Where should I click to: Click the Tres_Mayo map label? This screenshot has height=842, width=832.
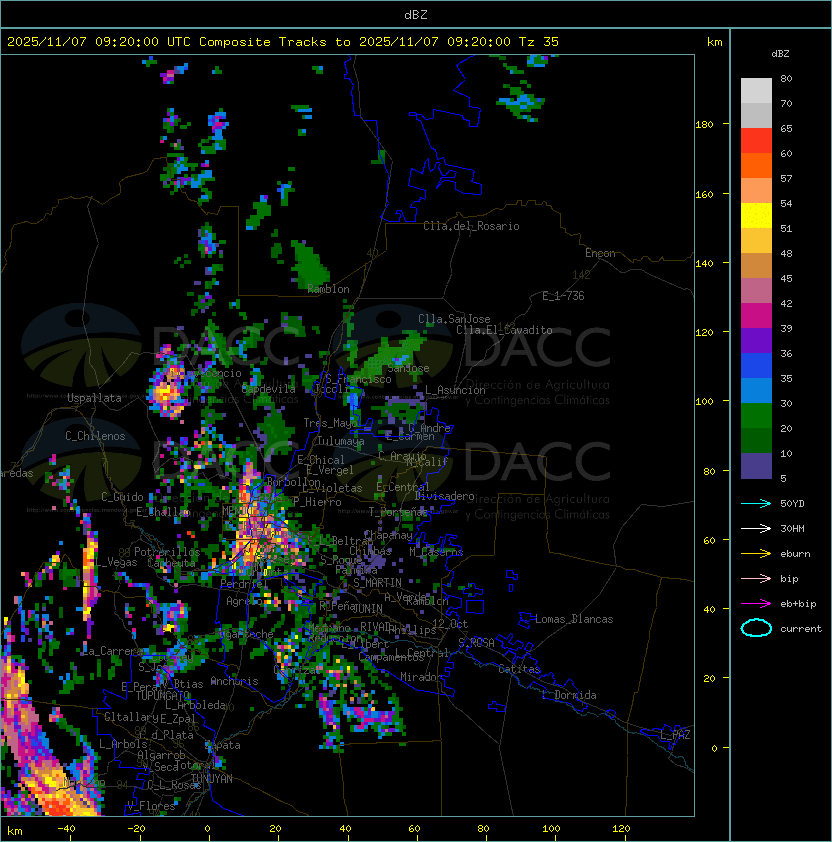[x=330, y=423]
